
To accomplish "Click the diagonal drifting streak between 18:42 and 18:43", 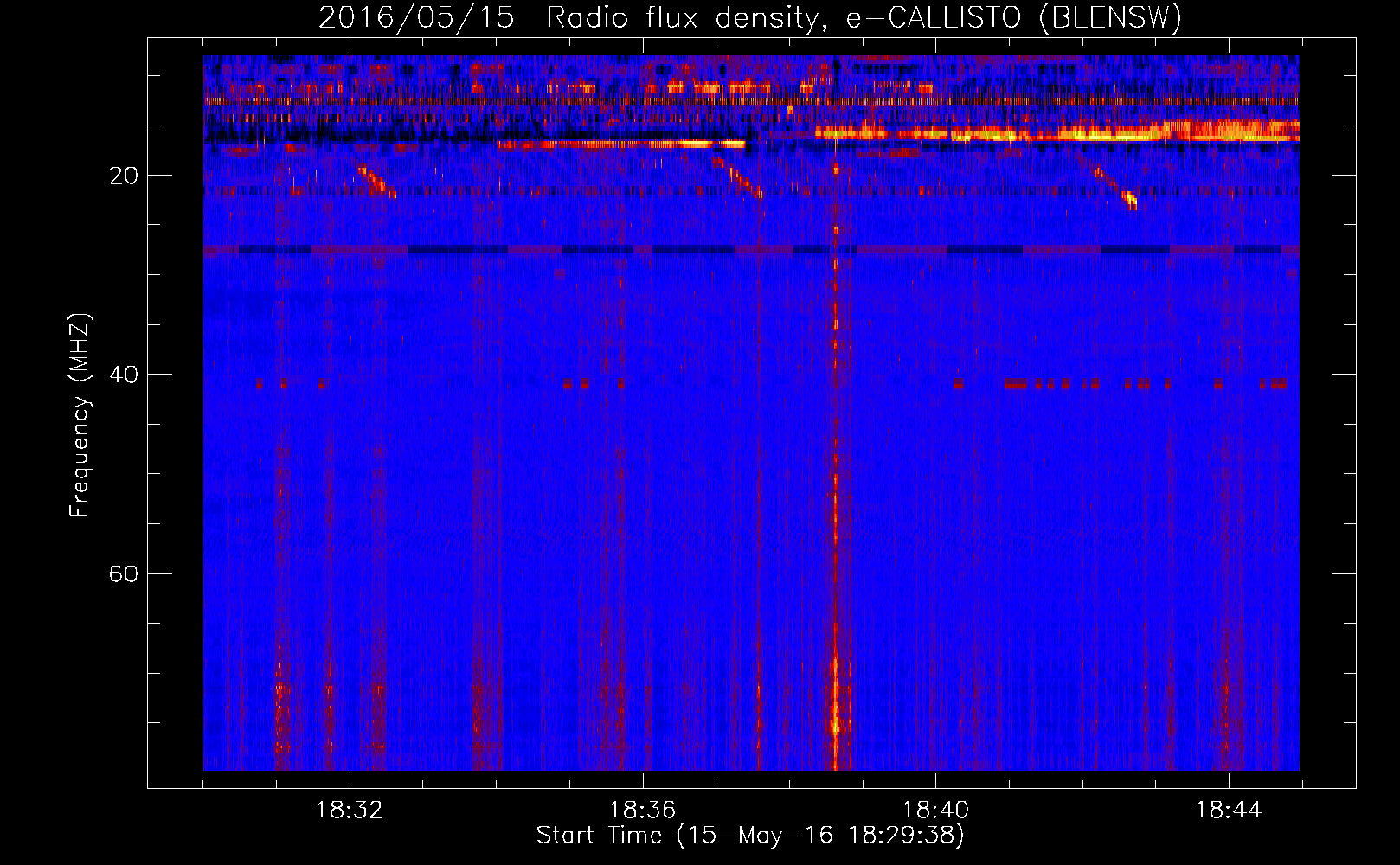I will (1116, 188).
